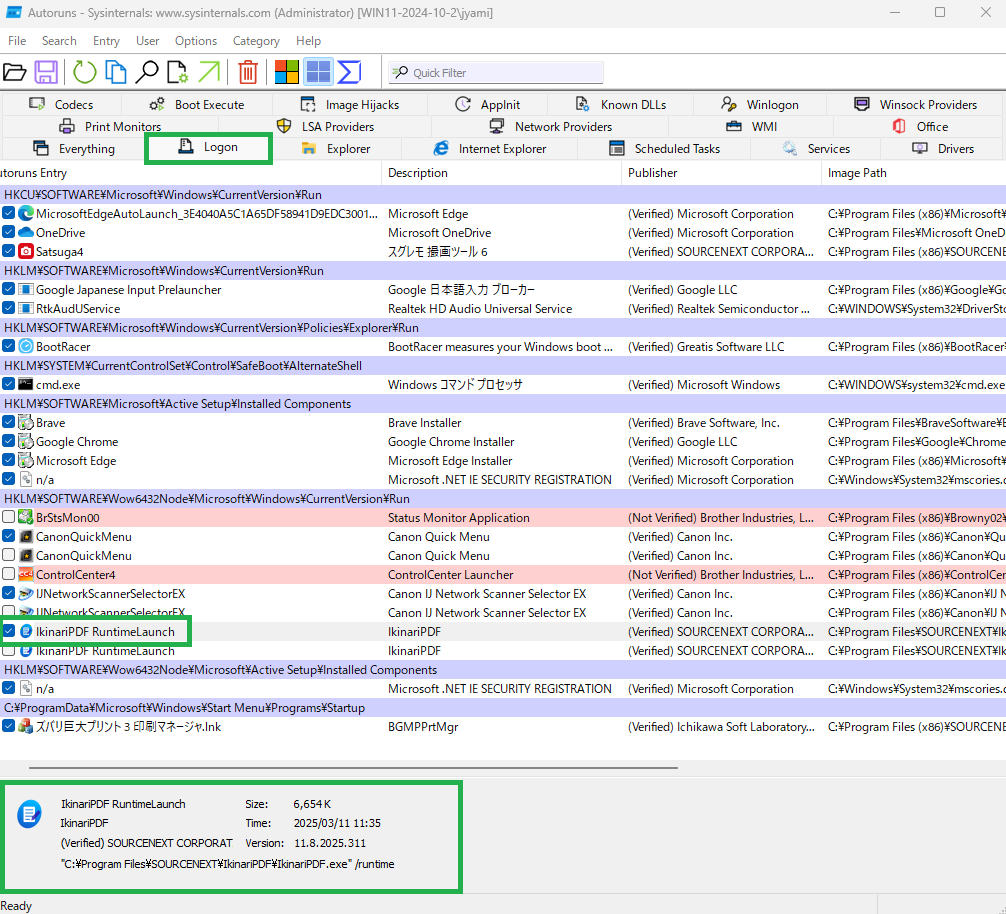Open the Options menu
1006x914 pixels.
(196, 40)
